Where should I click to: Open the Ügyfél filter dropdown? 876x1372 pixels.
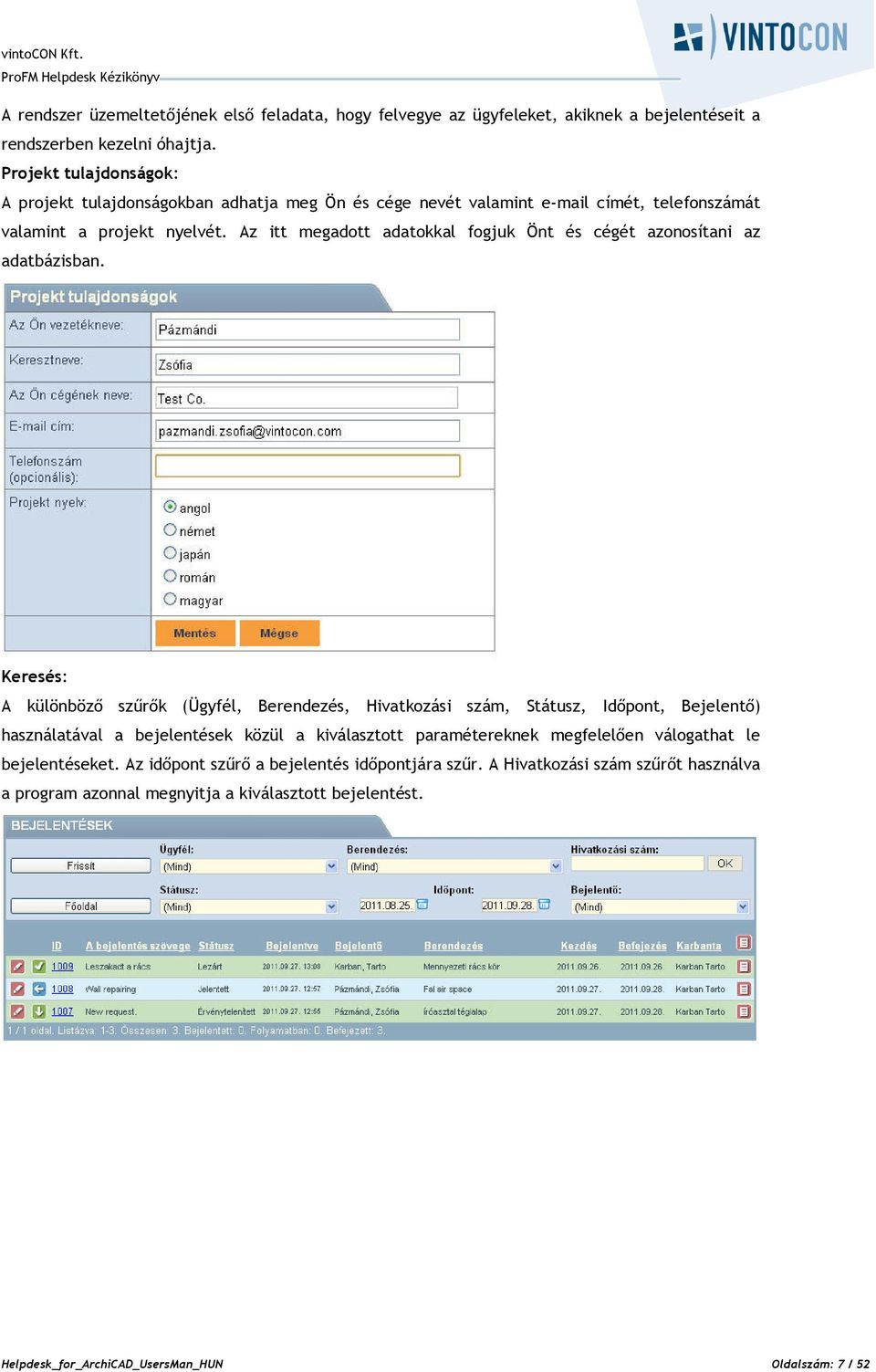249,866
